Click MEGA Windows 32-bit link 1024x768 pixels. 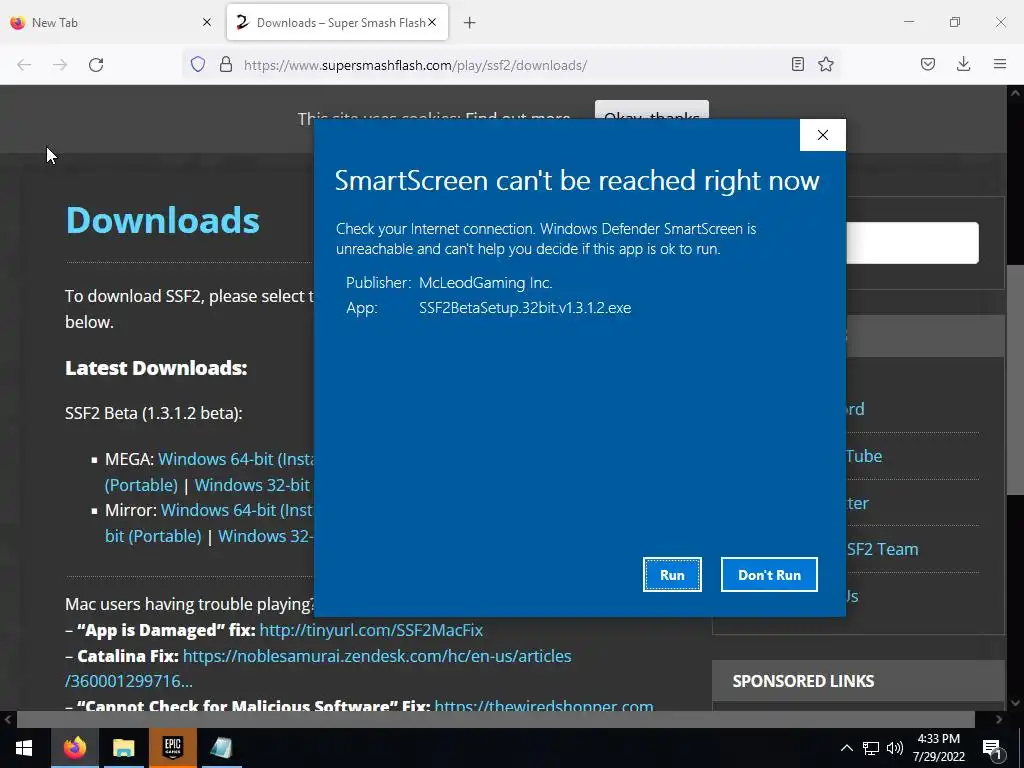pyautogui.click(x=252, y=485)
